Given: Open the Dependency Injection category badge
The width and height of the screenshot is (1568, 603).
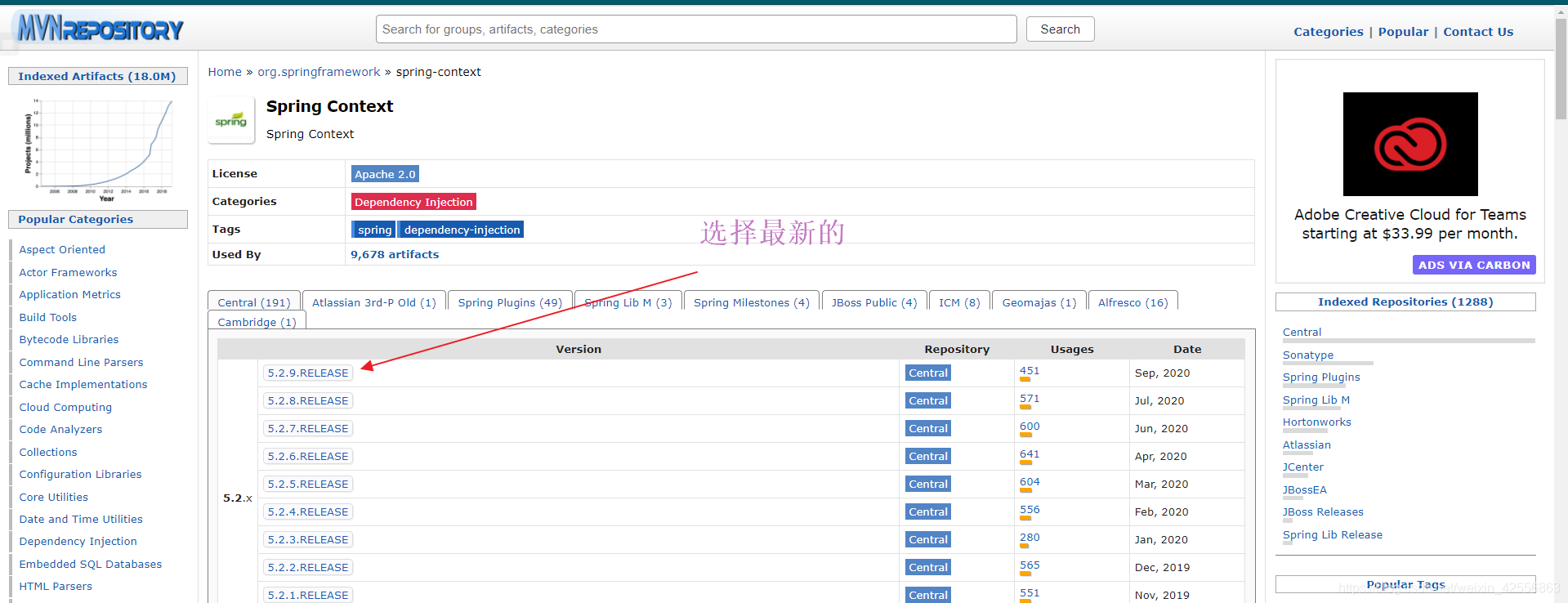Looking at the screenshot, I should (413, 202).
